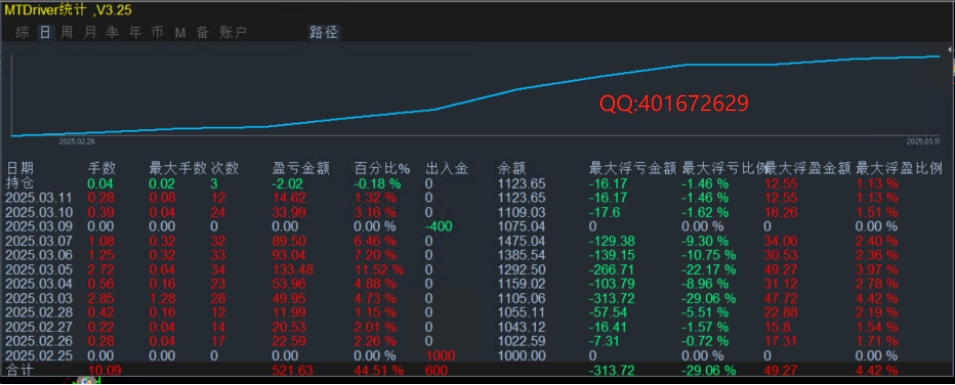
Task: Click the 1475.04 balance value
Action: coord(521,241)
